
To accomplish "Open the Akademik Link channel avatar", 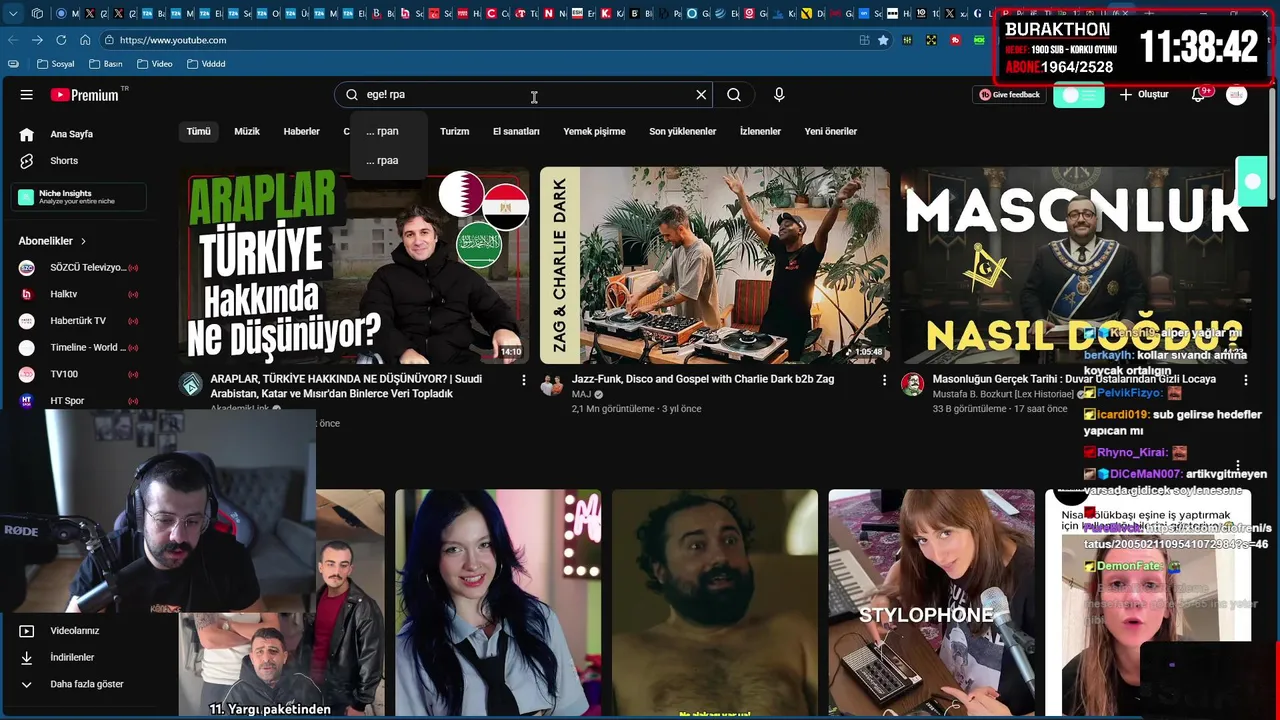I will [190, 385].
